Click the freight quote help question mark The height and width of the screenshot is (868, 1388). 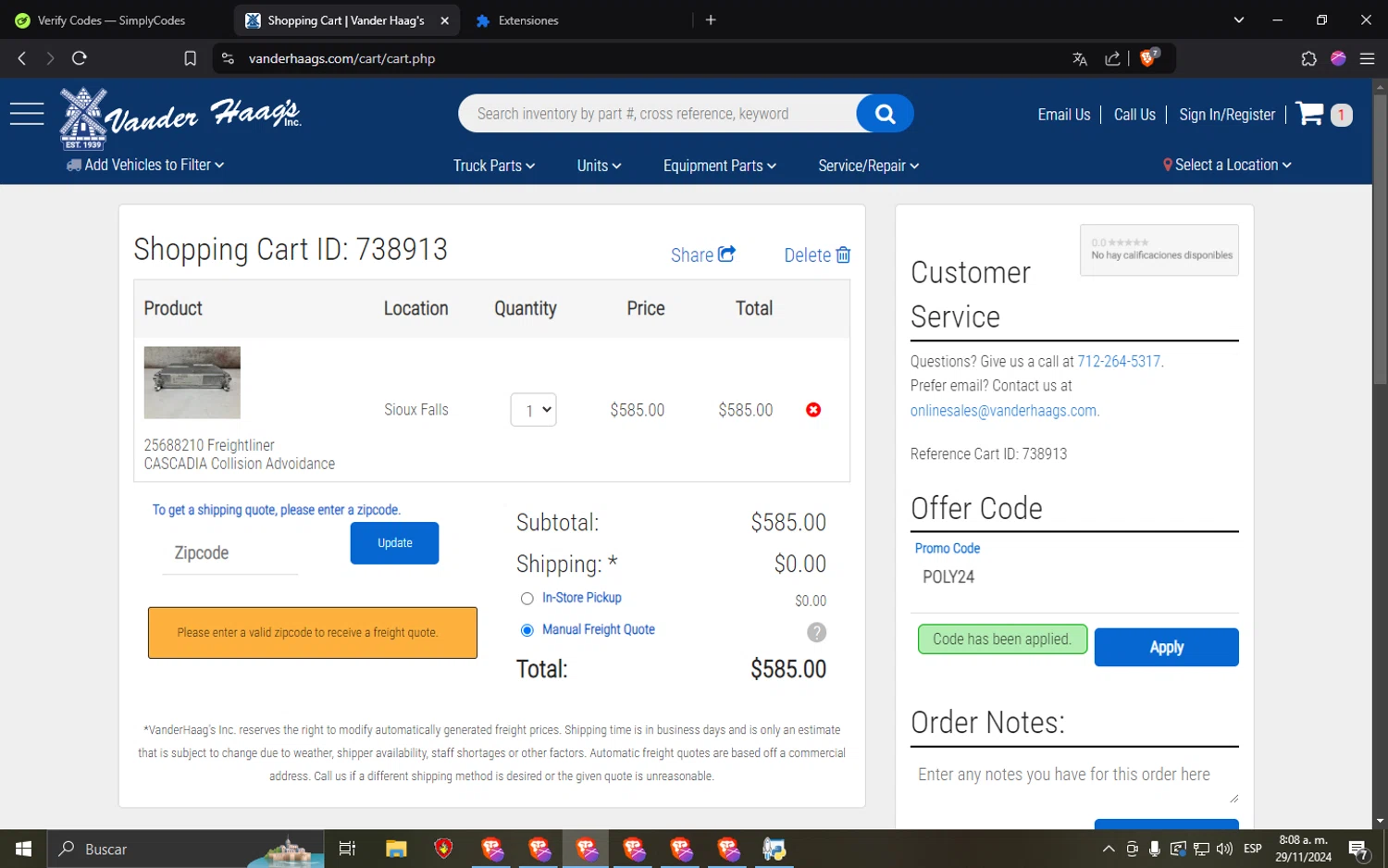coord(816,632)
